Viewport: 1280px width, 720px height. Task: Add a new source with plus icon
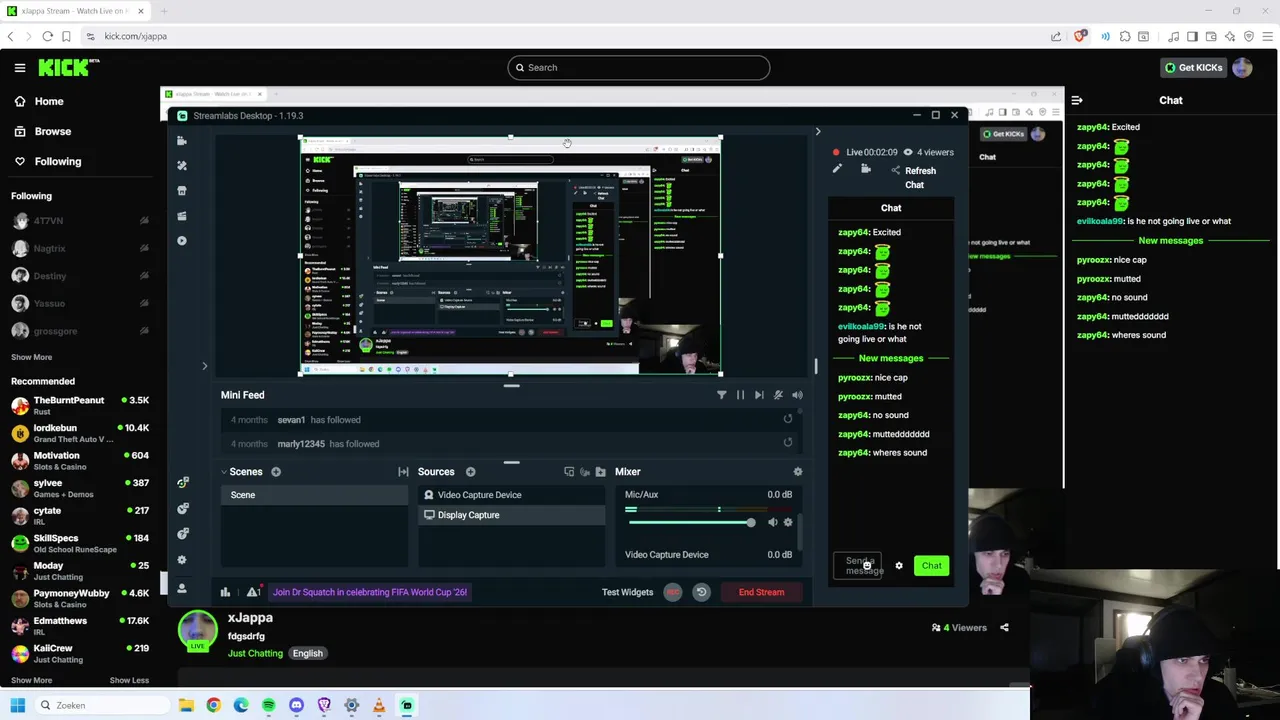tap(470, 472)
